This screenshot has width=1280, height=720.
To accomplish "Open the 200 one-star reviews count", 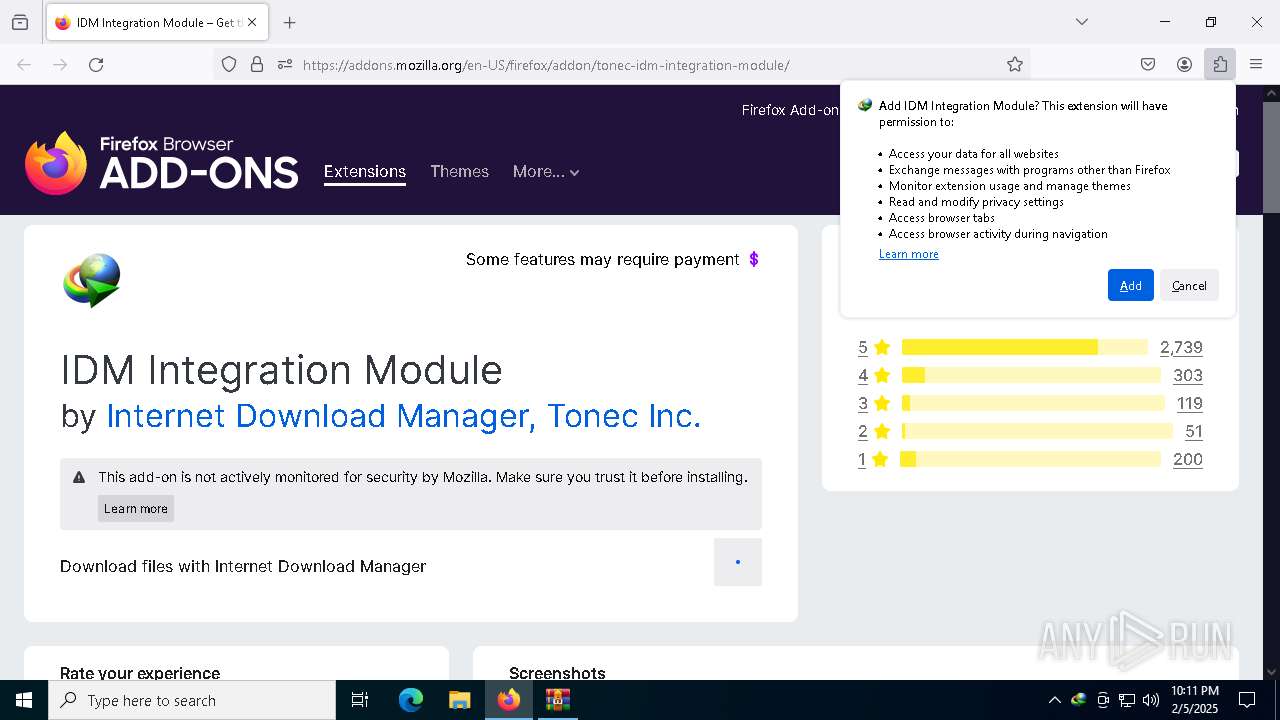I will 1187,459.
